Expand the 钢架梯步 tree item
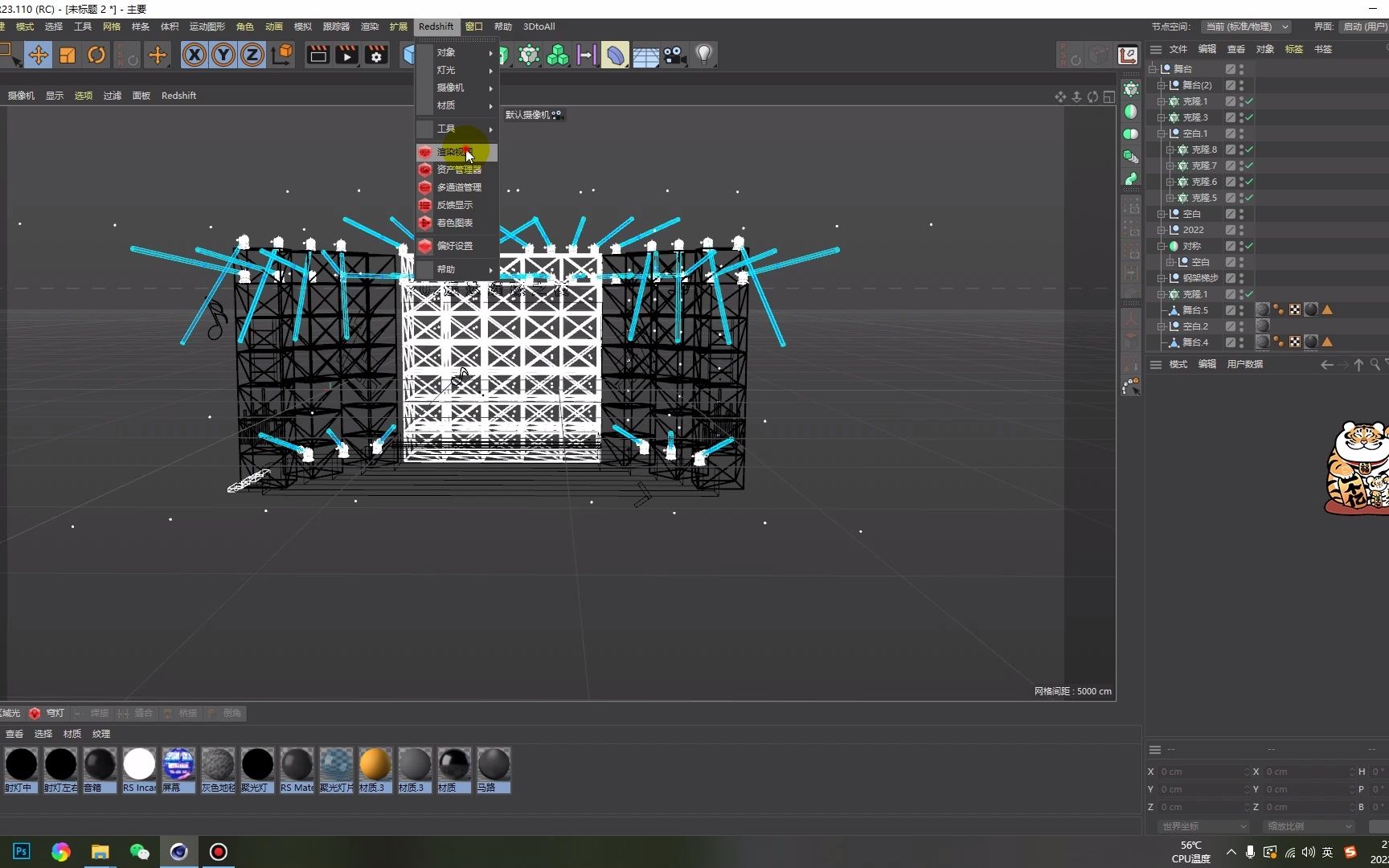 1161,277
